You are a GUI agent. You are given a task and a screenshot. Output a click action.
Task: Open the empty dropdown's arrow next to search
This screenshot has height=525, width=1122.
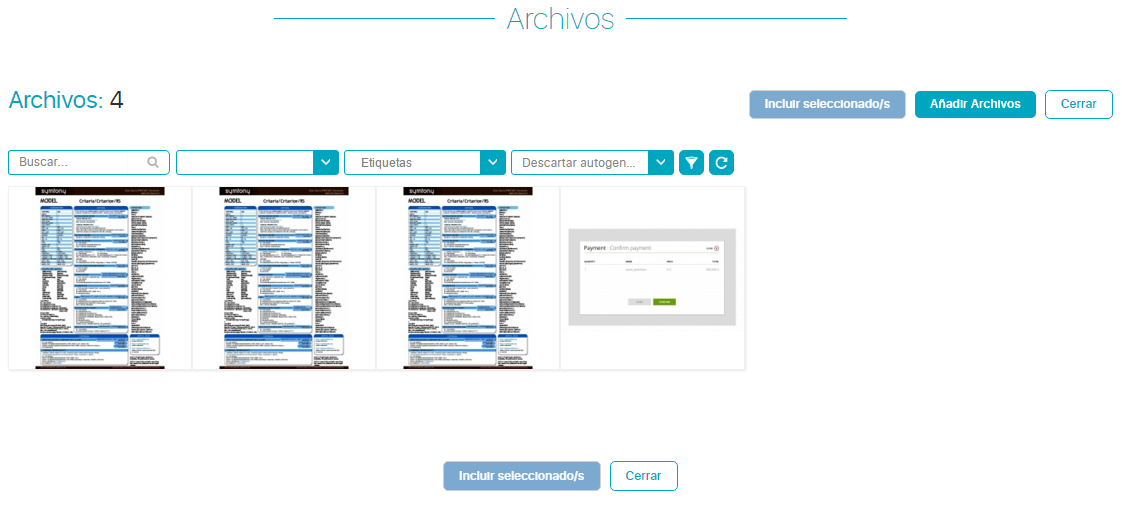point(326,162)
